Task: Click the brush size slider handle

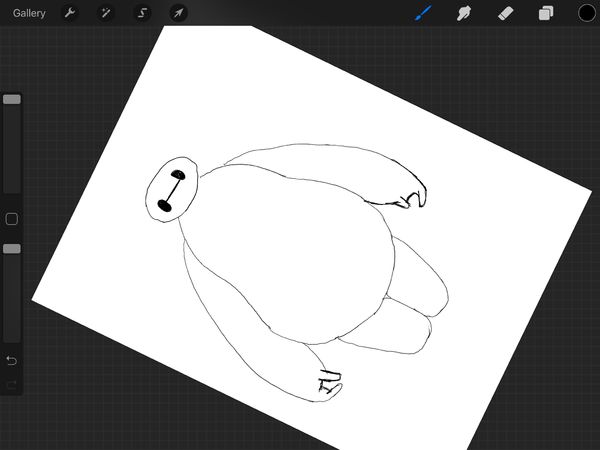Action: click(x=12, y=100)
